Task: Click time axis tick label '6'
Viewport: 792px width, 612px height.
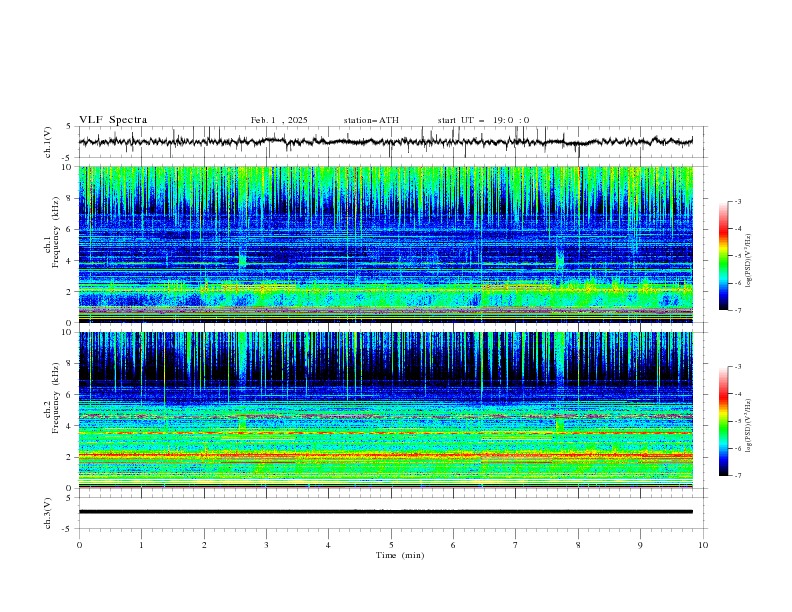Action: click(453, 545)
